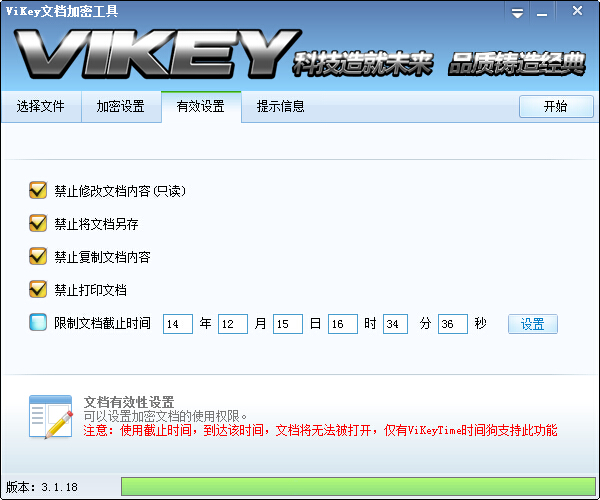Click the VIKEY logo banner
Viewport: 600px width, 500px height.
(158, 54)
